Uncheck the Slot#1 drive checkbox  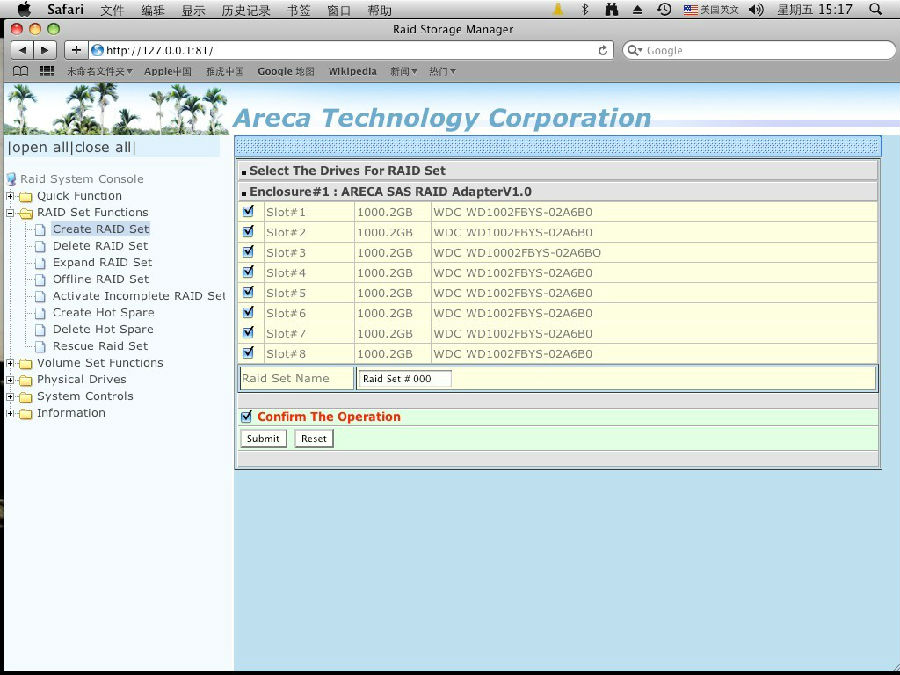(248, 211)
